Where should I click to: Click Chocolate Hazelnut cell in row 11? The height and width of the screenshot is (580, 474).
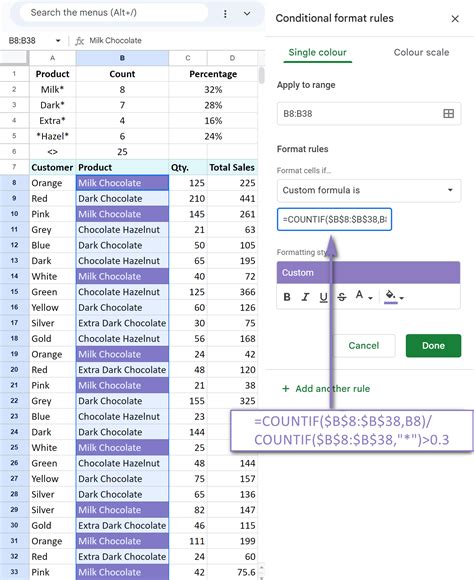(122, 229)
